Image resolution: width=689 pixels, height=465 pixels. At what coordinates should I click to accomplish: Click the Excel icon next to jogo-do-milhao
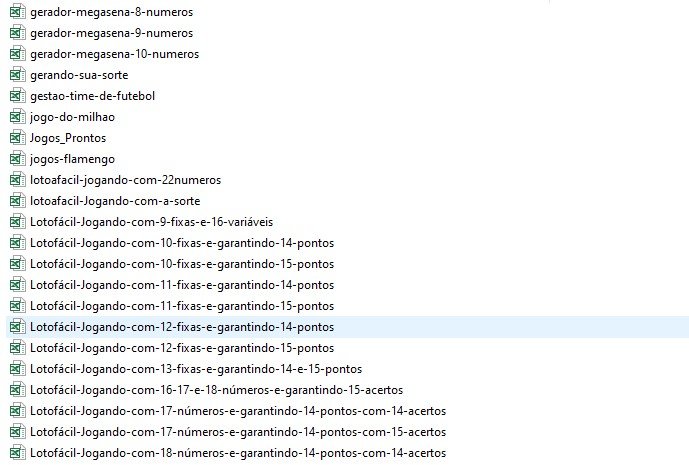click(x=18, y=117)
